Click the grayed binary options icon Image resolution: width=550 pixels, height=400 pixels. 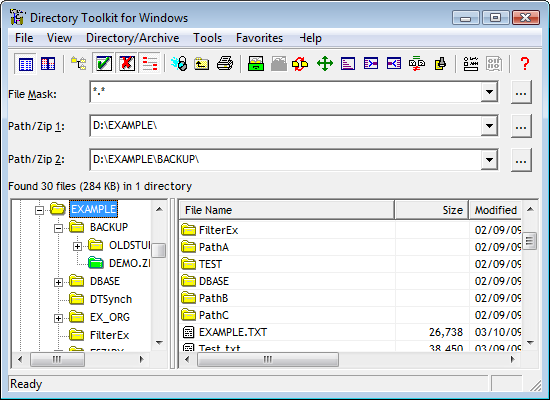click(x=494, y=64)
